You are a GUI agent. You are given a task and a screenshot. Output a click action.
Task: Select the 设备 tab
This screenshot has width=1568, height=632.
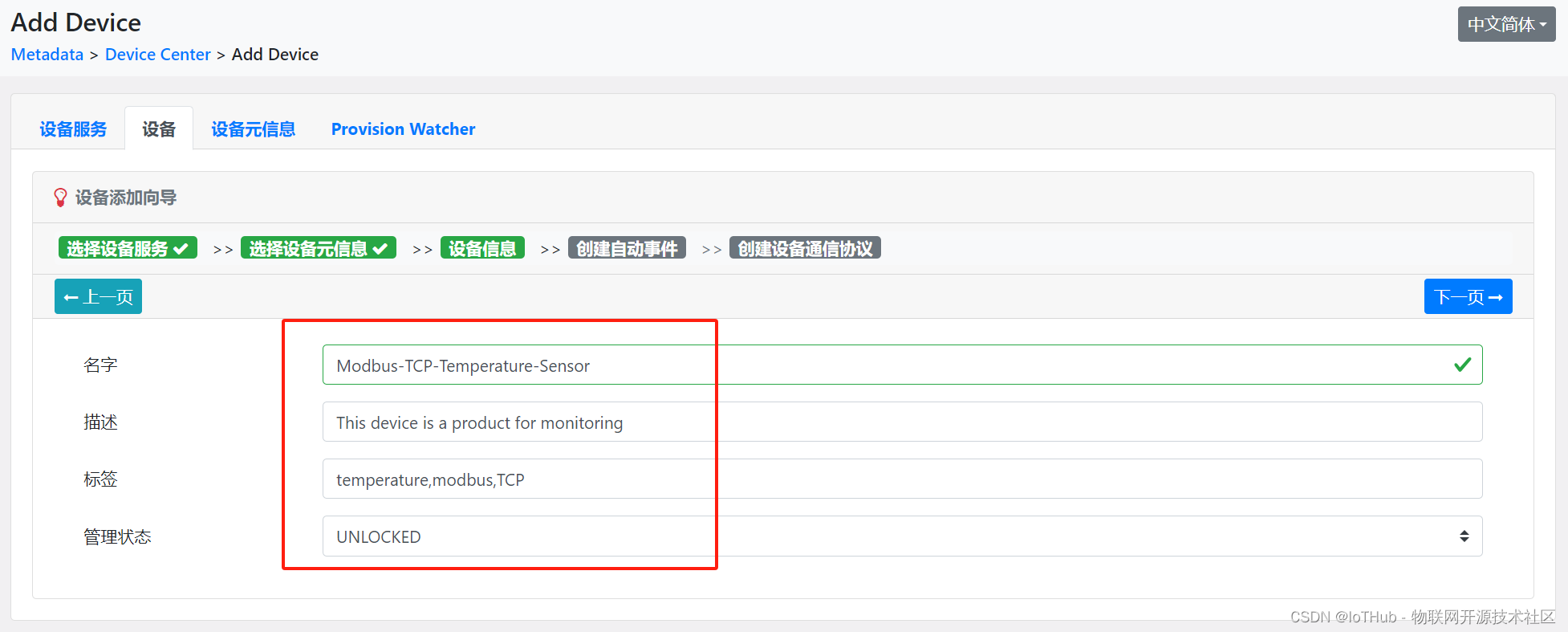point(159,129)
